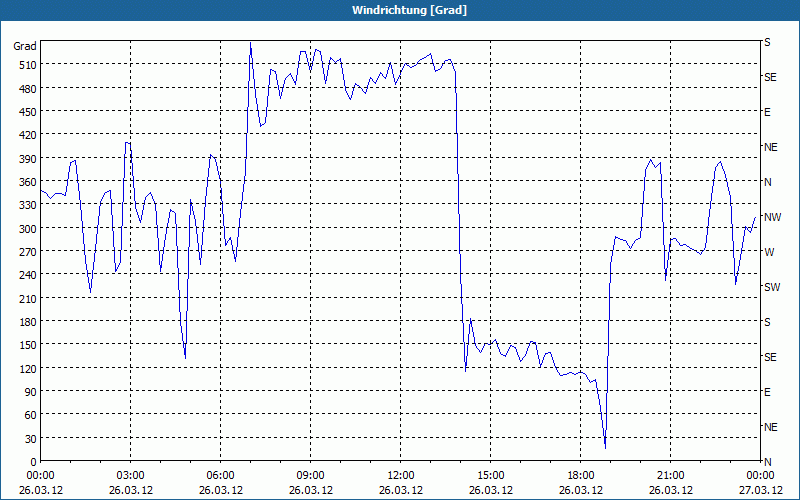Select the SW compass direction label
The width and height of the screenshot is (800, 500).
click(772, 287)
